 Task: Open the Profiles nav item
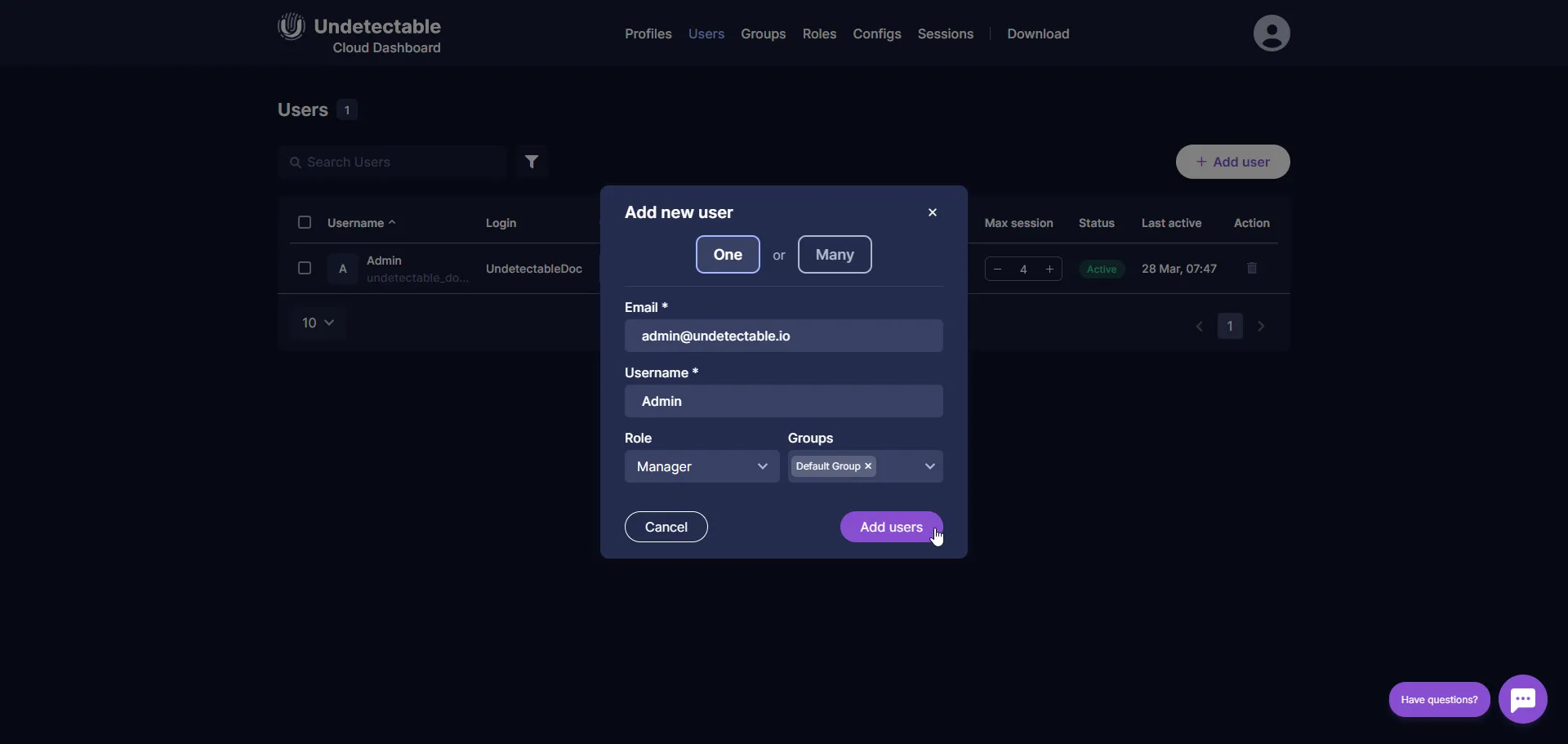click(648, 33)
